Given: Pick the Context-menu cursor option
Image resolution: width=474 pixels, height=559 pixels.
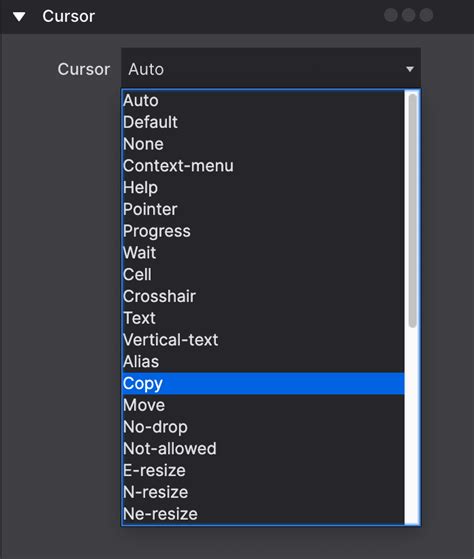Looking at the screenshot, I should [x=263, y=166].
